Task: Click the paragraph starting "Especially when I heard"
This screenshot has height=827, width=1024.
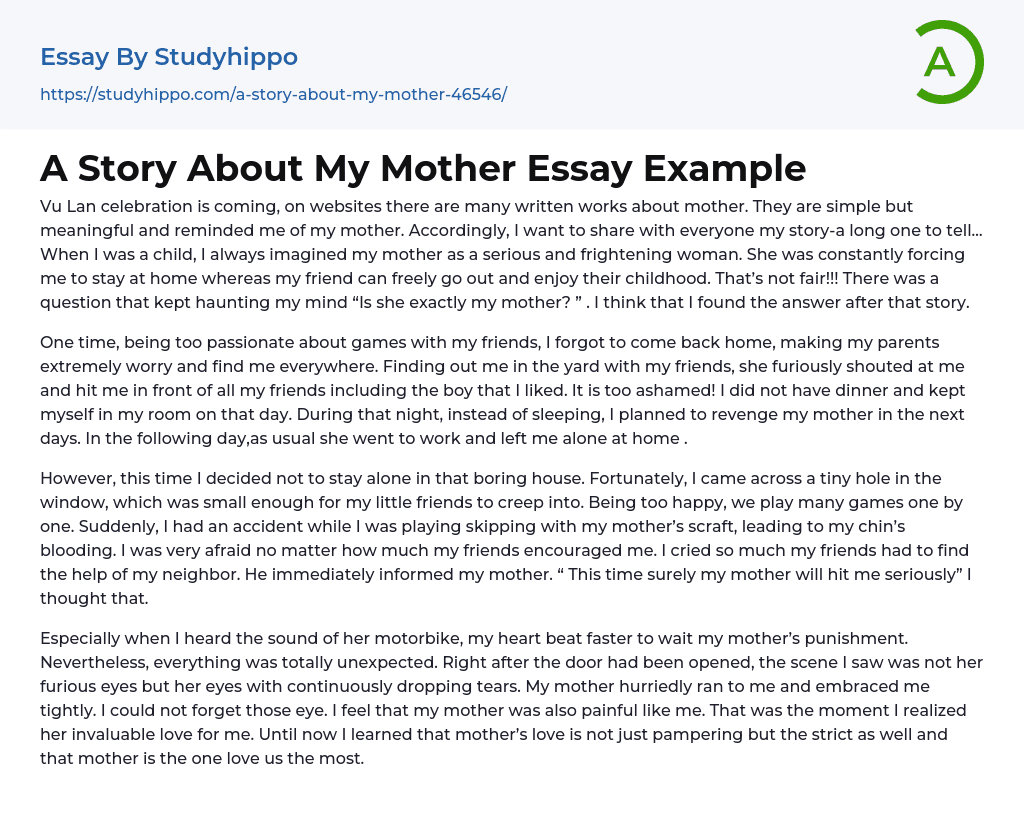Action: point(511,698)
